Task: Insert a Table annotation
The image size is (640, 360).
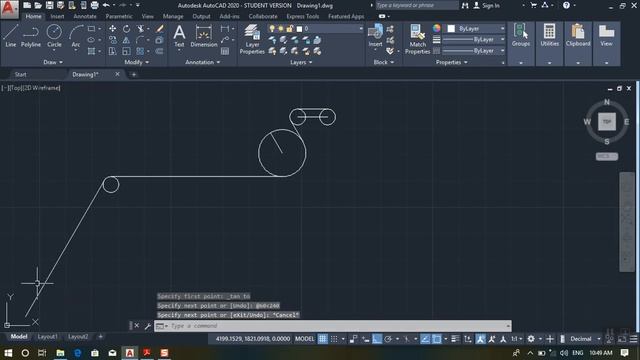Action: (225, 51)
